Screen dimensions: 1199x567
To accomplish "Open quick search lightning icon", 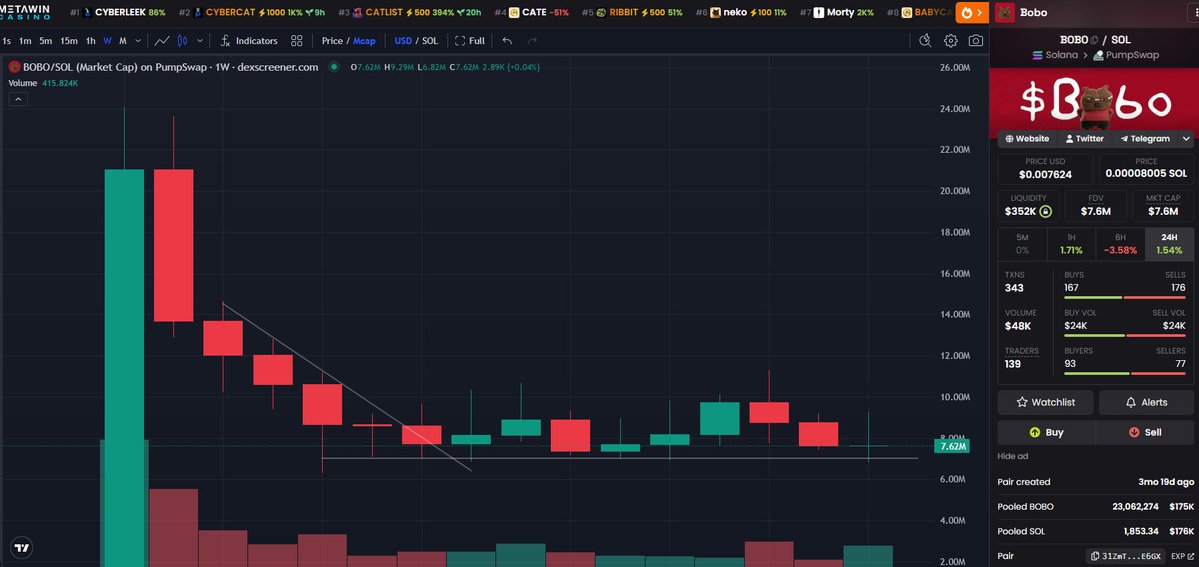I will pyautogui.click(x=924, y=41).
